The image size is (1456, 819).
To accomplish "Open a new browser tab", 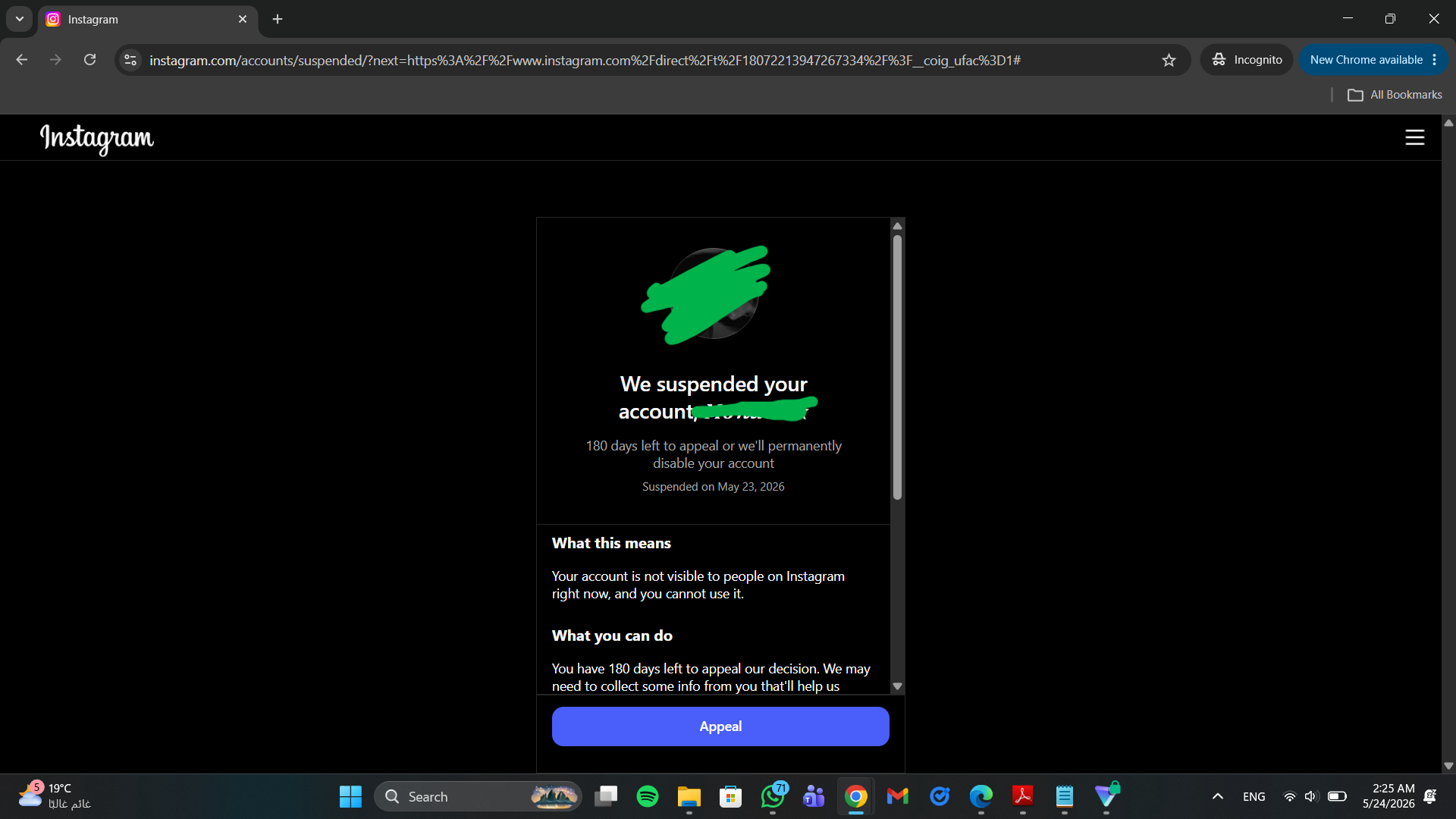I will point(278,19).
